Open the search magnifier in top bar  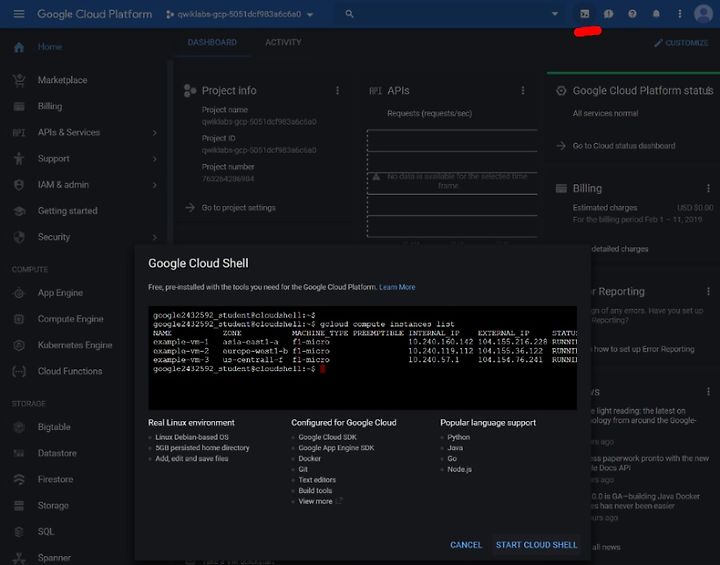click(349, 14)
